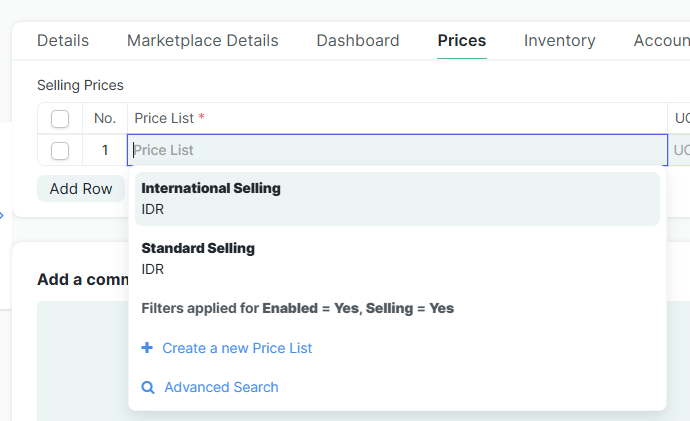Focus the Price List input field
The height and width of the screenshot is (421, 690).
coord(397,150)
